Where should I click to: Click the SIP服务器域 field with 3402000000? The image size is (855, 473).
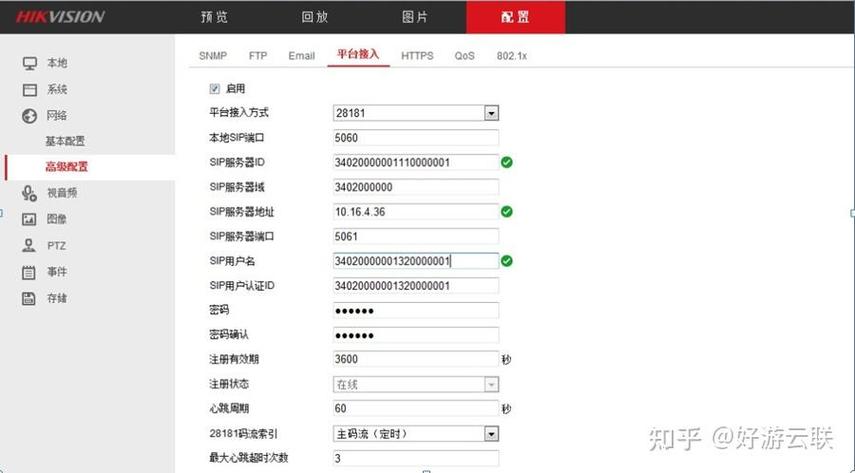coord(416,187)
